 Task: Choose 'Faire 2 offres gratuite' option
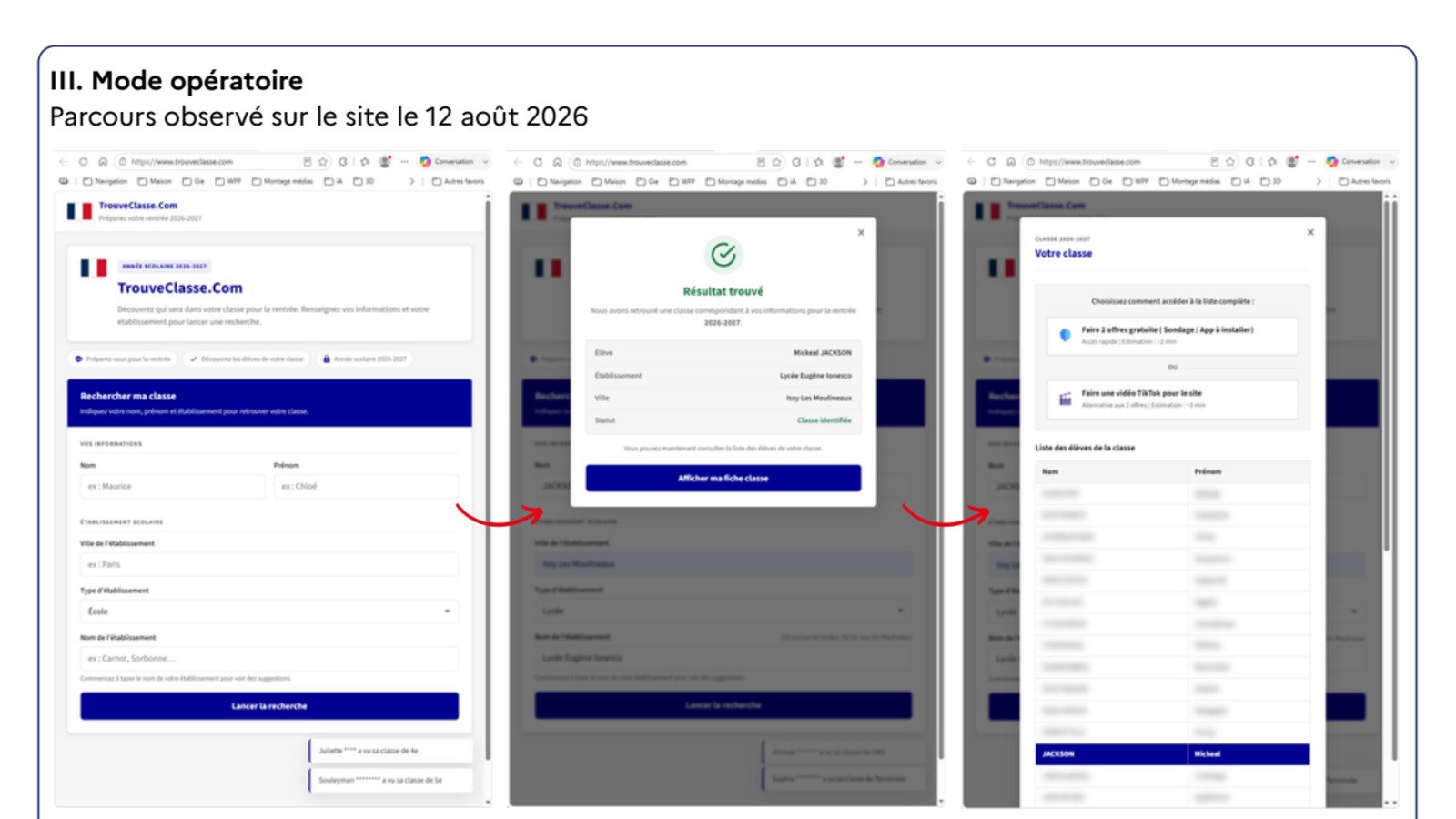click(1172, 335)
